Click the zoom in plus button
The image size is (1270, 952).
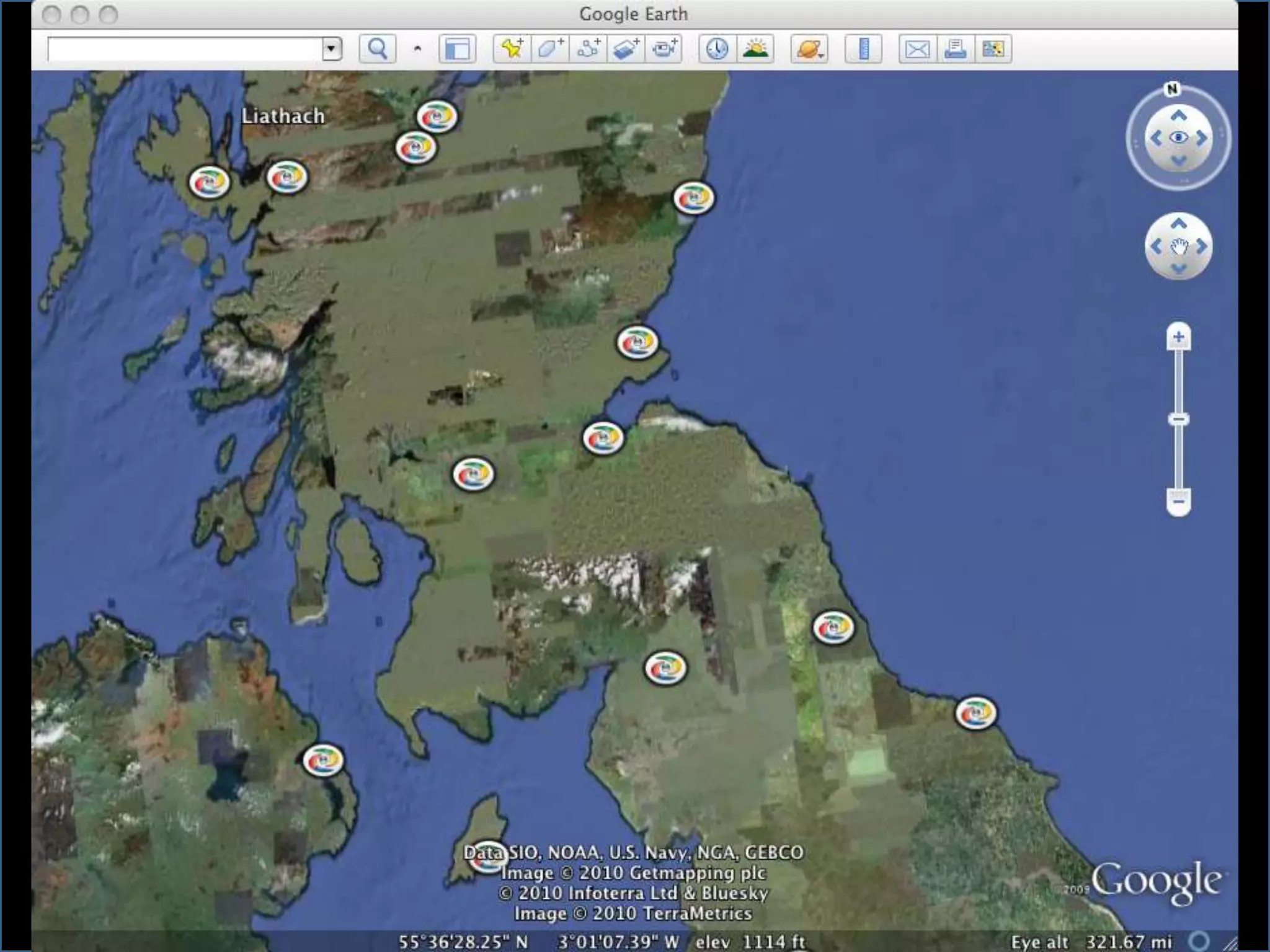pos(1178,338)
